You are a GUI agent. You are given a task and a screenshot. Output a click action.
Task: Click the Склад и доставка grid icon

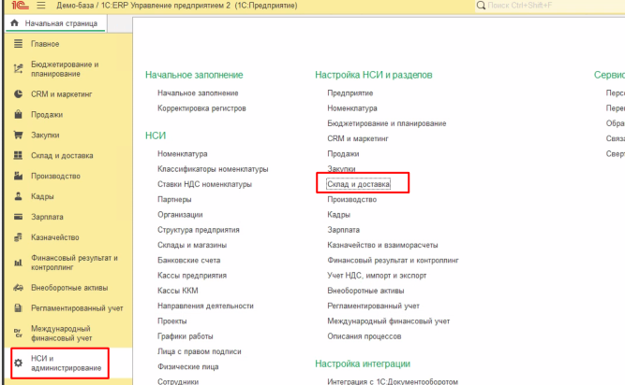coord(18,155)
